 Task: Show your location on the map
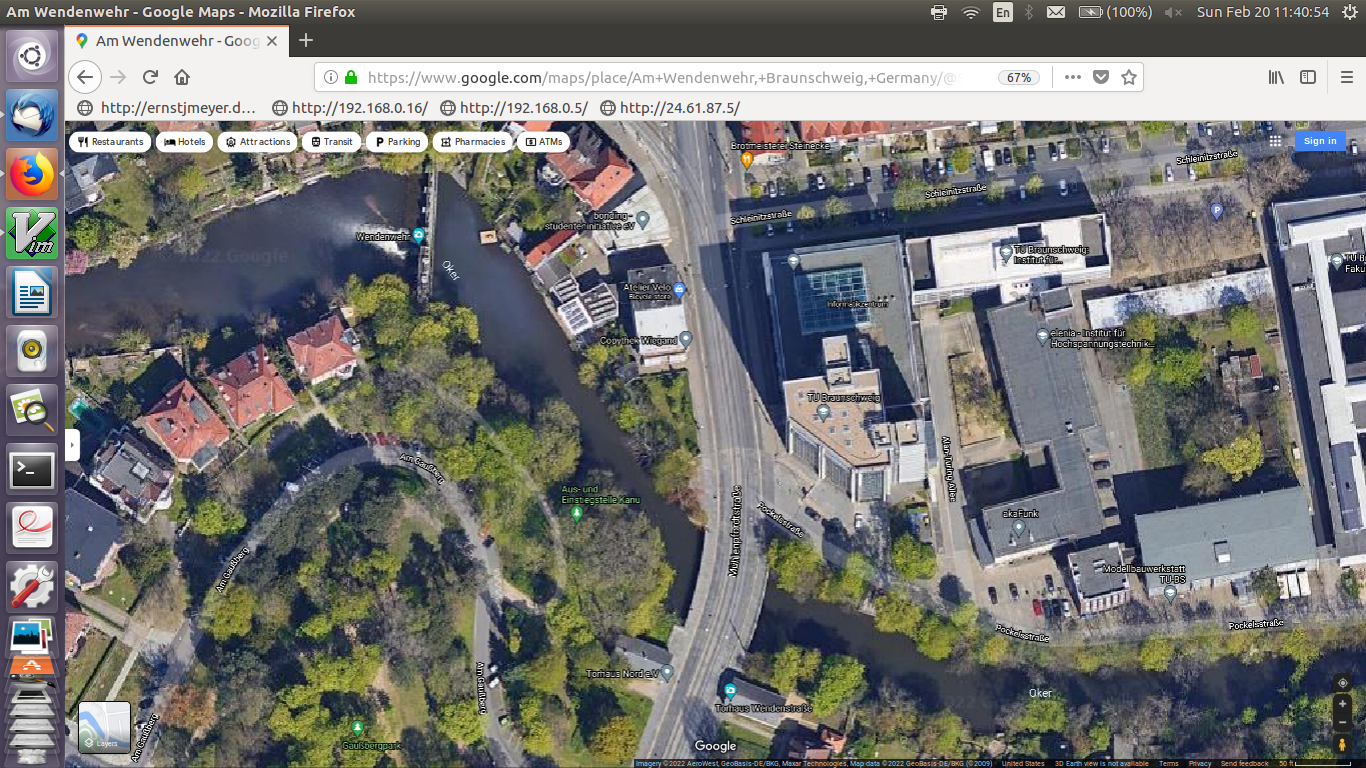tap(1342, 682)
